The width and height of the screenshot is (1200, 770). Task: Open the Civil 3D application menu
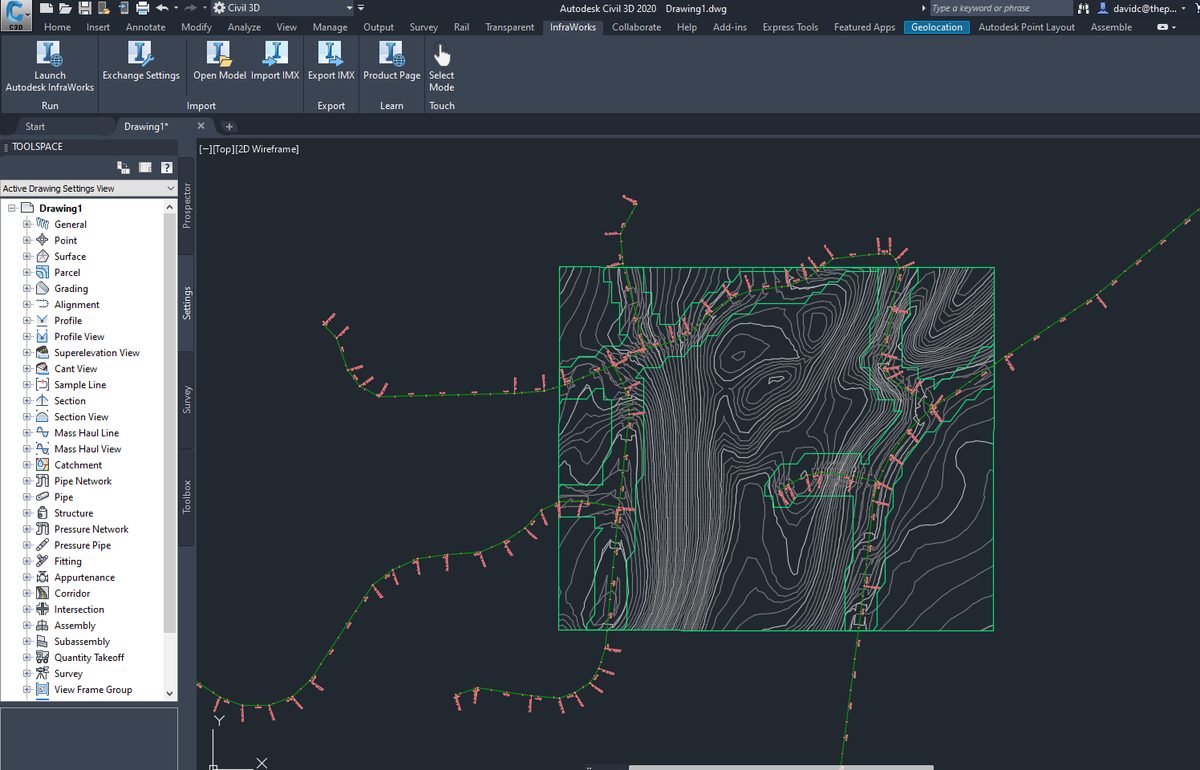point(16,14)
